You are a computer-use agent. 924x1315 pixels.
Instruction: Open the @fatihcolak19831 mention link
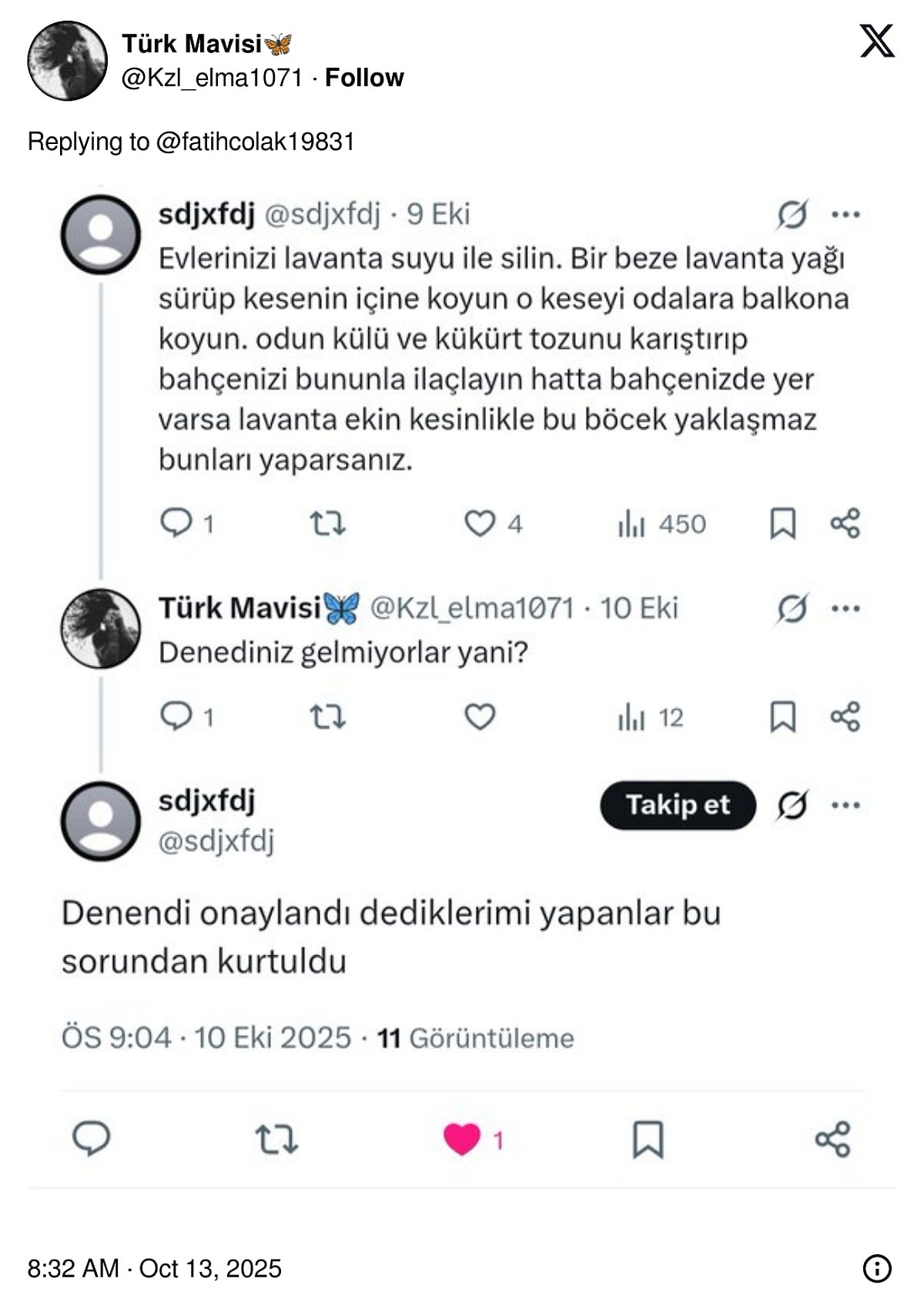(255, 142)
